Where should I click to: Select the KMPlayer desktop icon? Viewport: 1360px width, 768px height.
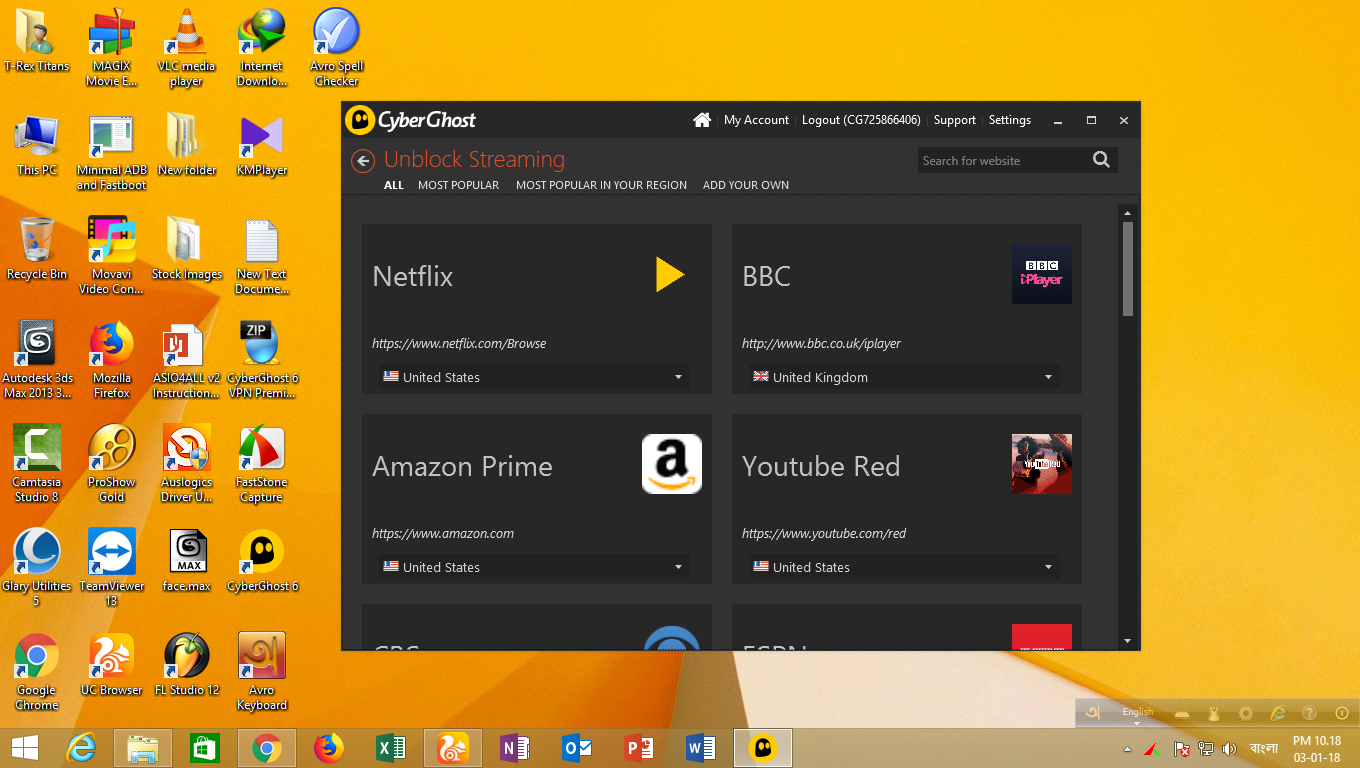[x=262, y=145]
